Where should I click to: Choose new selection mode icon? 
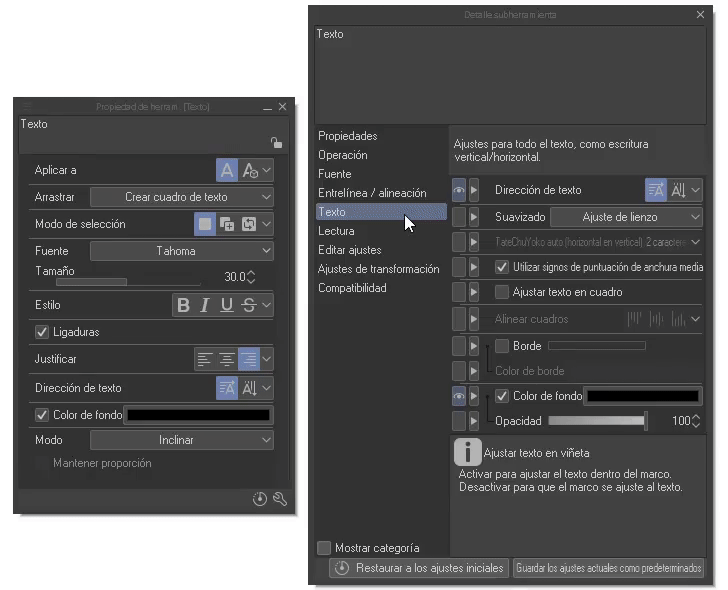click(205, 224)
